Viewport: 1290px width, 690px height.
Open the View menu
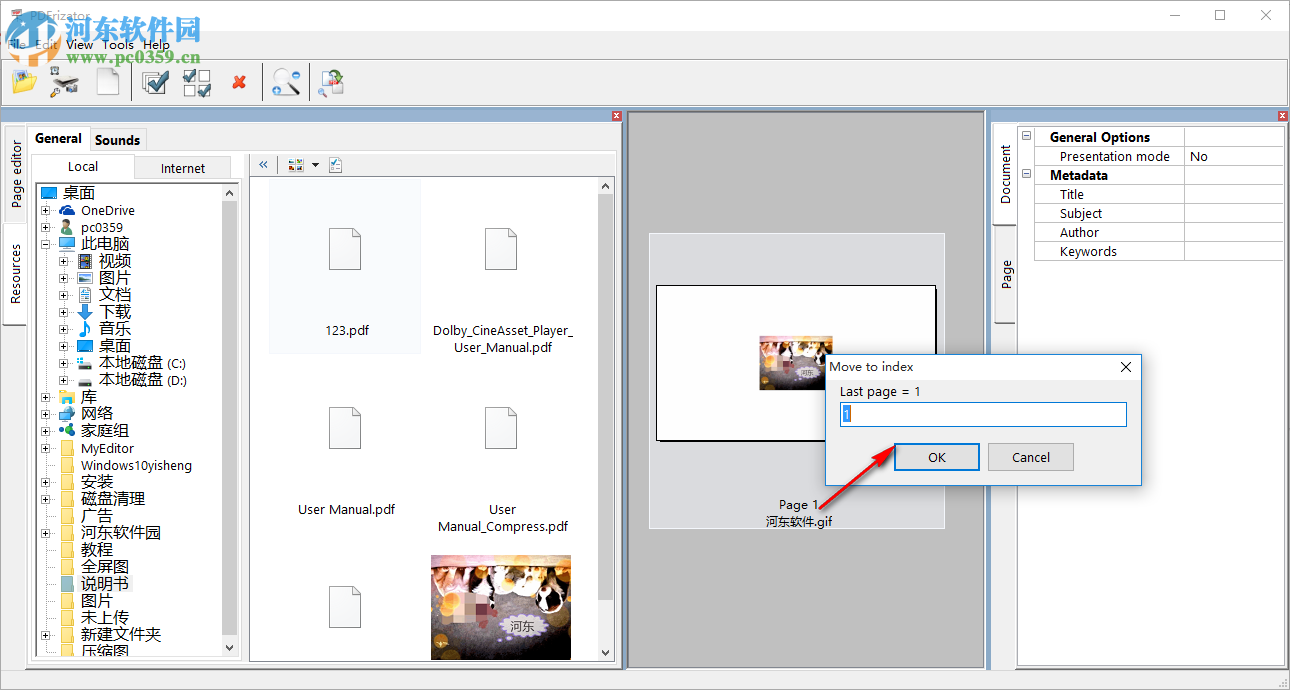point(80,44)
